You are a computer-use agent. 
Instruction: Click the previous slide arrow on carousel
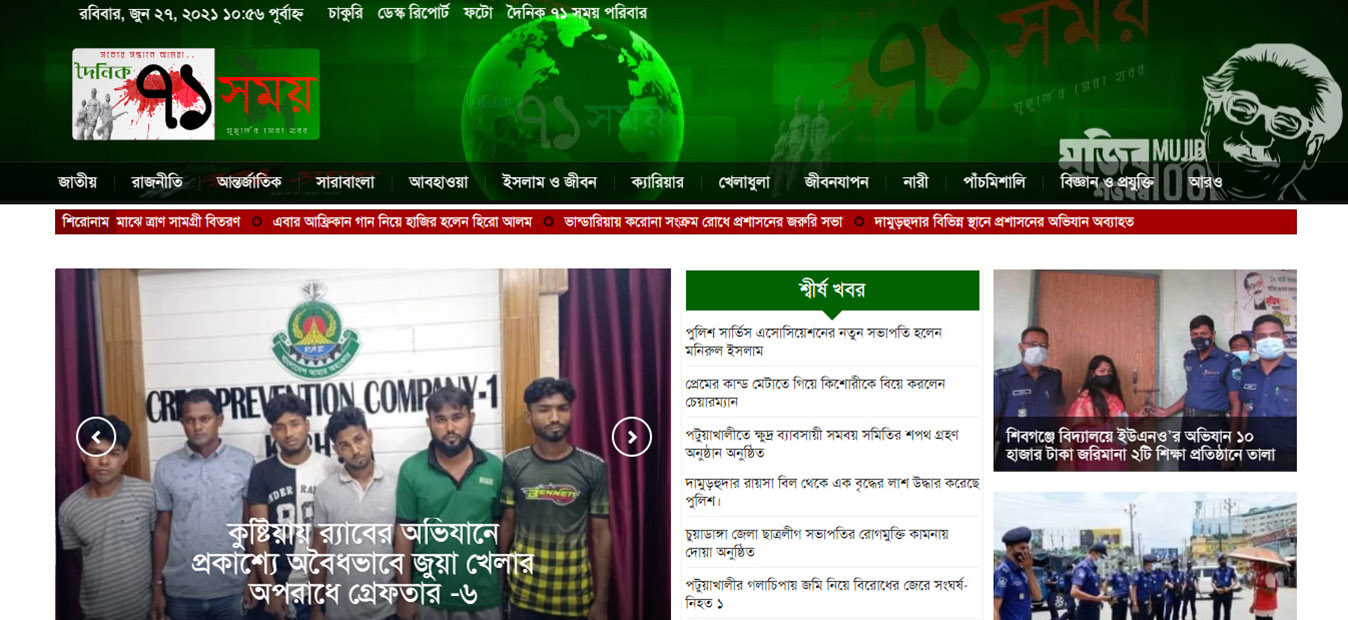pyautogui.click(x=96, y=437)
